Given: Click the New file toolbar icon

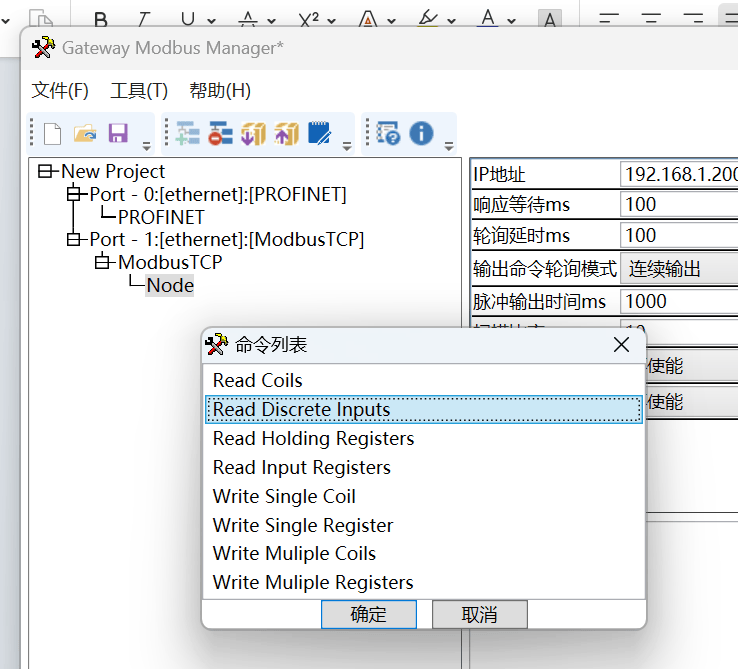Looking at the screenshot, I should coord(52,134).
